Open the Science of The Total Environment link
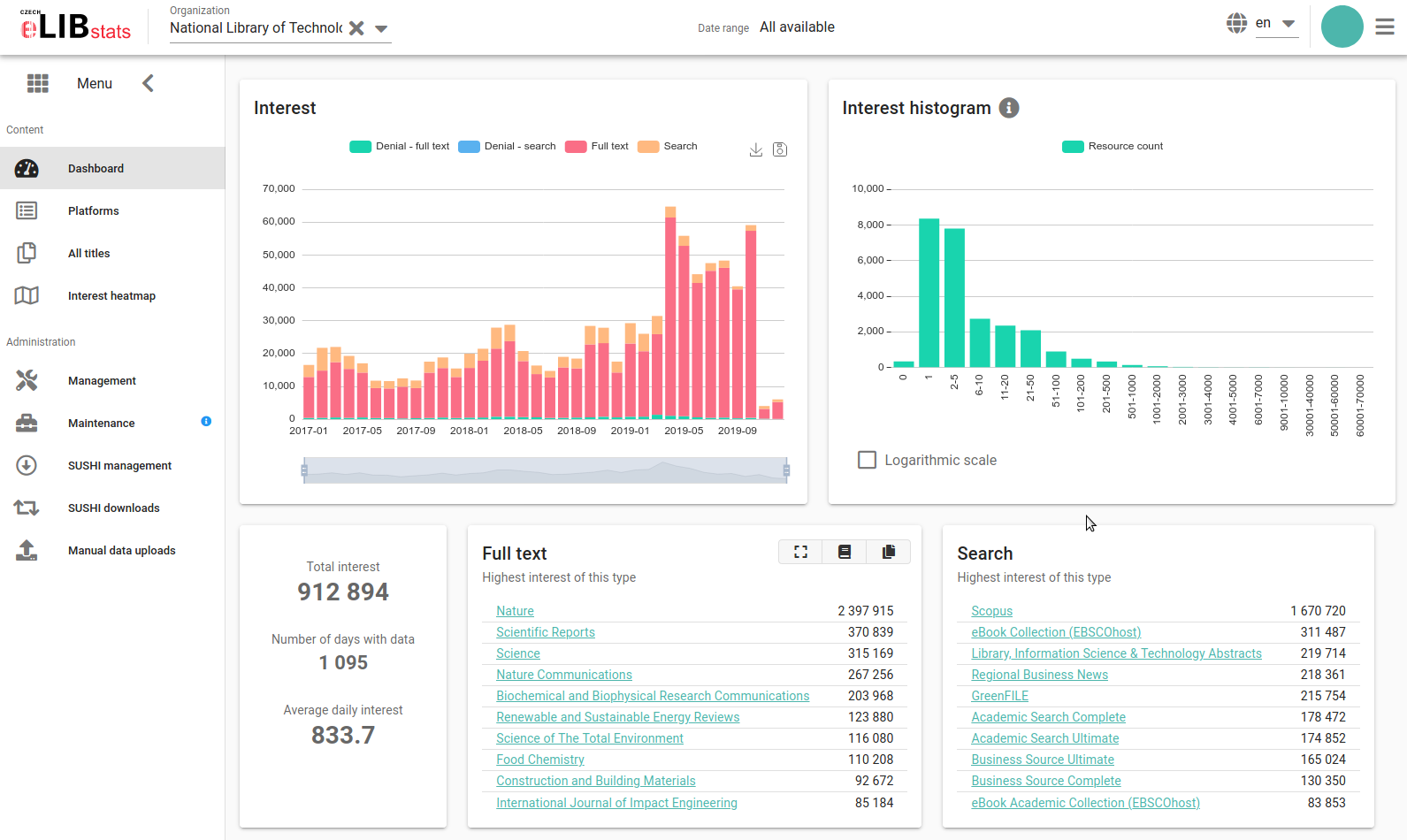The width and height of the screenshot is (1407, 840). (590, 738)
